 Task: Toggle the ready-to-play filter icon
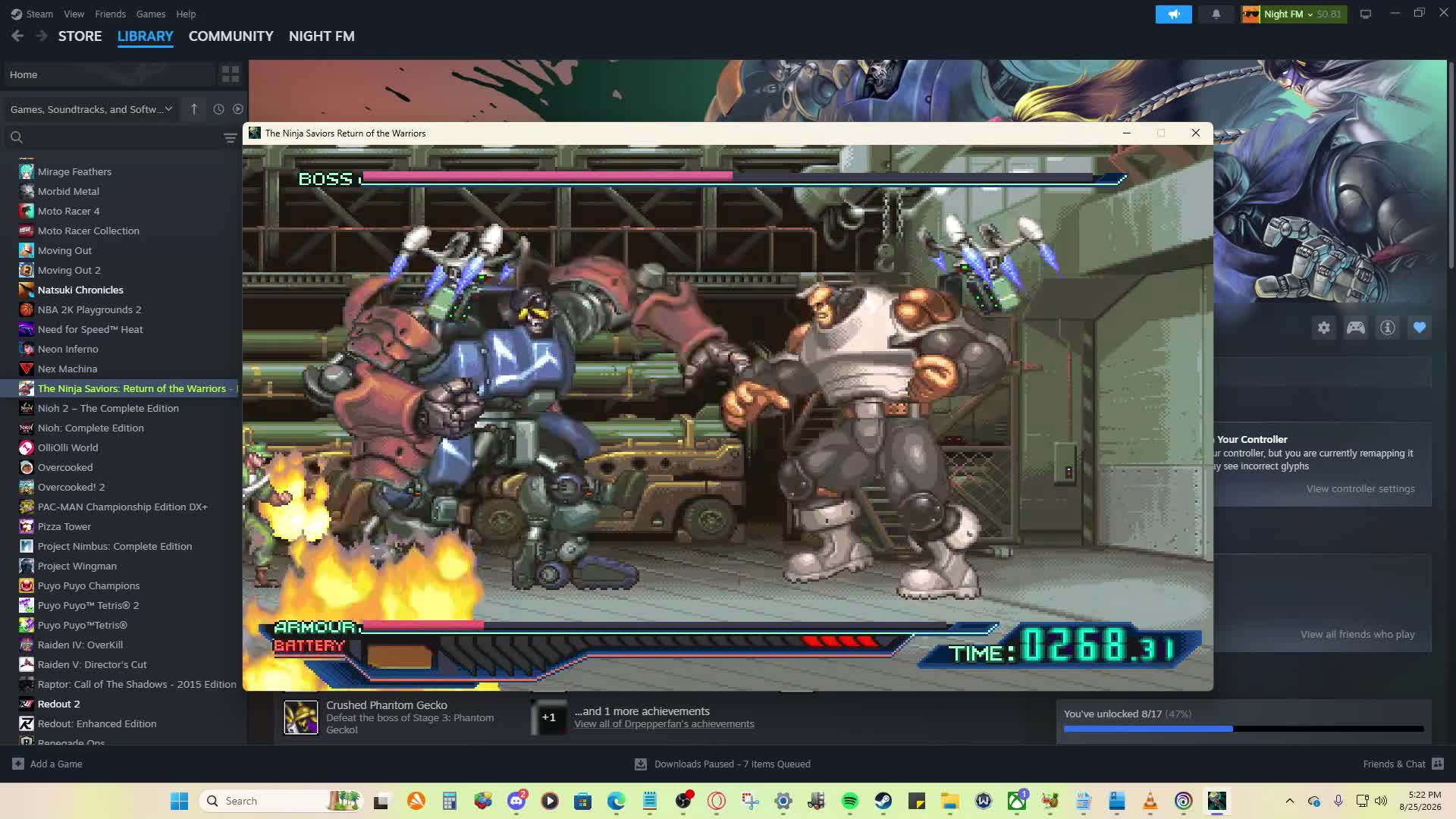[x=238, y=109]
